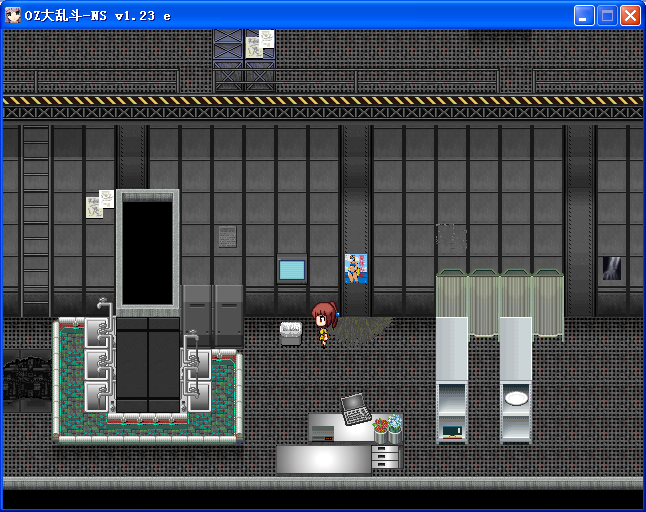Image resolution: width=646 pixels, height=512 pixels.
Task: Click the green folding privacy screen
Action: point(500,305)
